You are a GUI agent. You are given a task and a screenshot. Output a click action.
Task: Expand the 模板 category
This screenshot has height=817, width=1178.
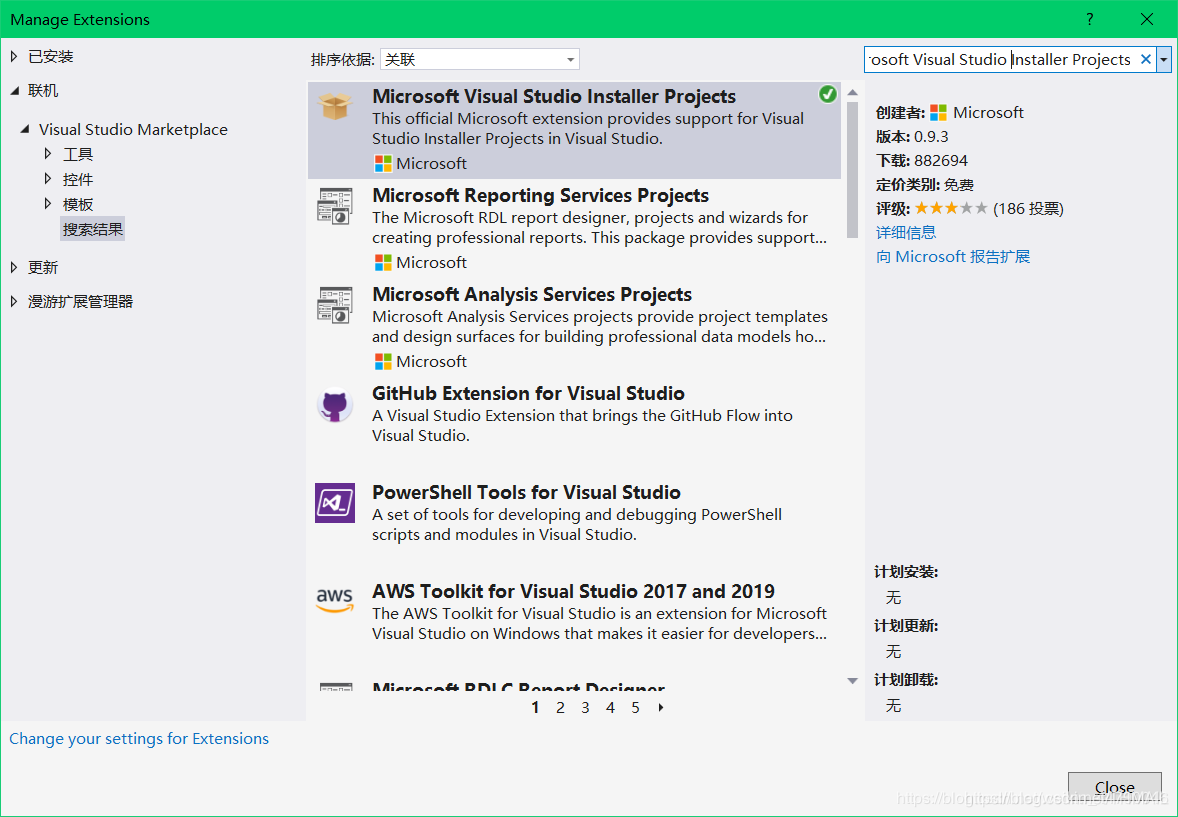[48, 204]
